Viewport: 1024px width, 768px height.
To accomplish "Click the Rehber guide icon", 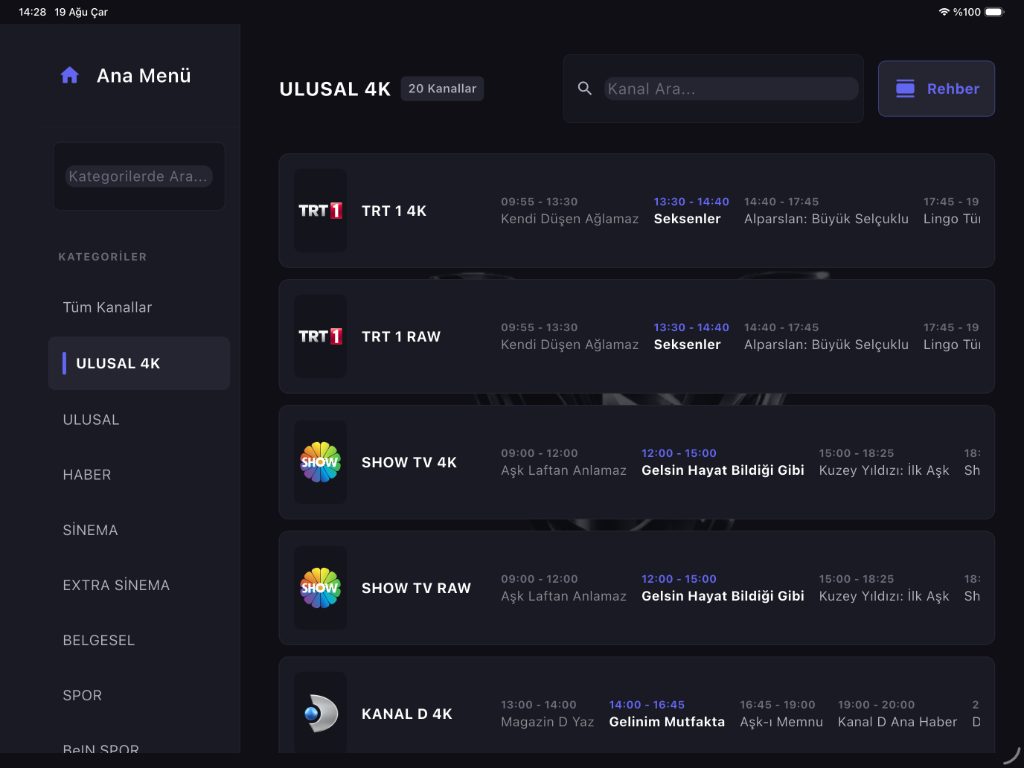I will [905, 89].
